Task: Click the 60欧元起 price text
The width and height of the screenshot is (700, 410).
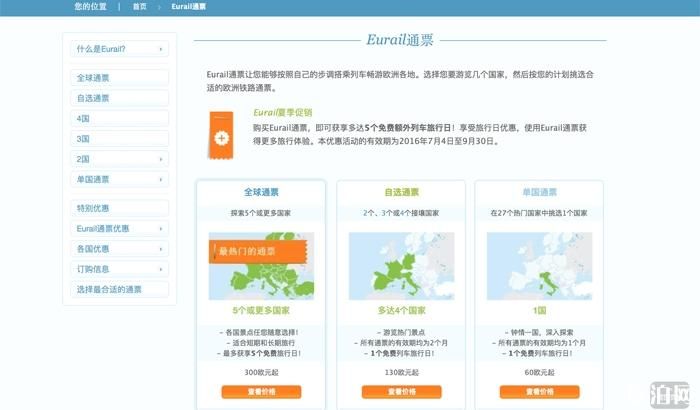Action: tap(539, 372)
